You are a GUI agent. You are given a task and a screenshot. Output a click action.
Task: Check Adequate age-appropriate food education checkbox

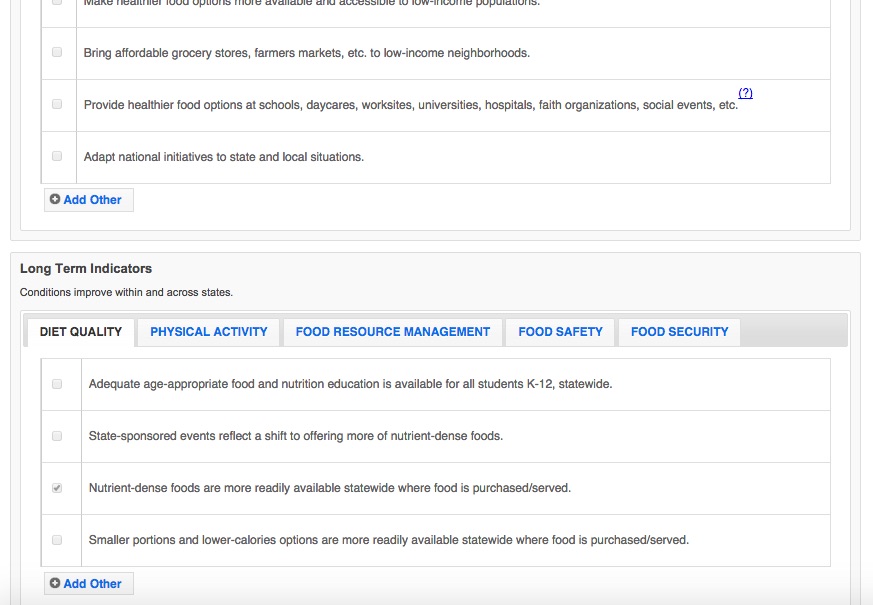click(x=57, y=384)
